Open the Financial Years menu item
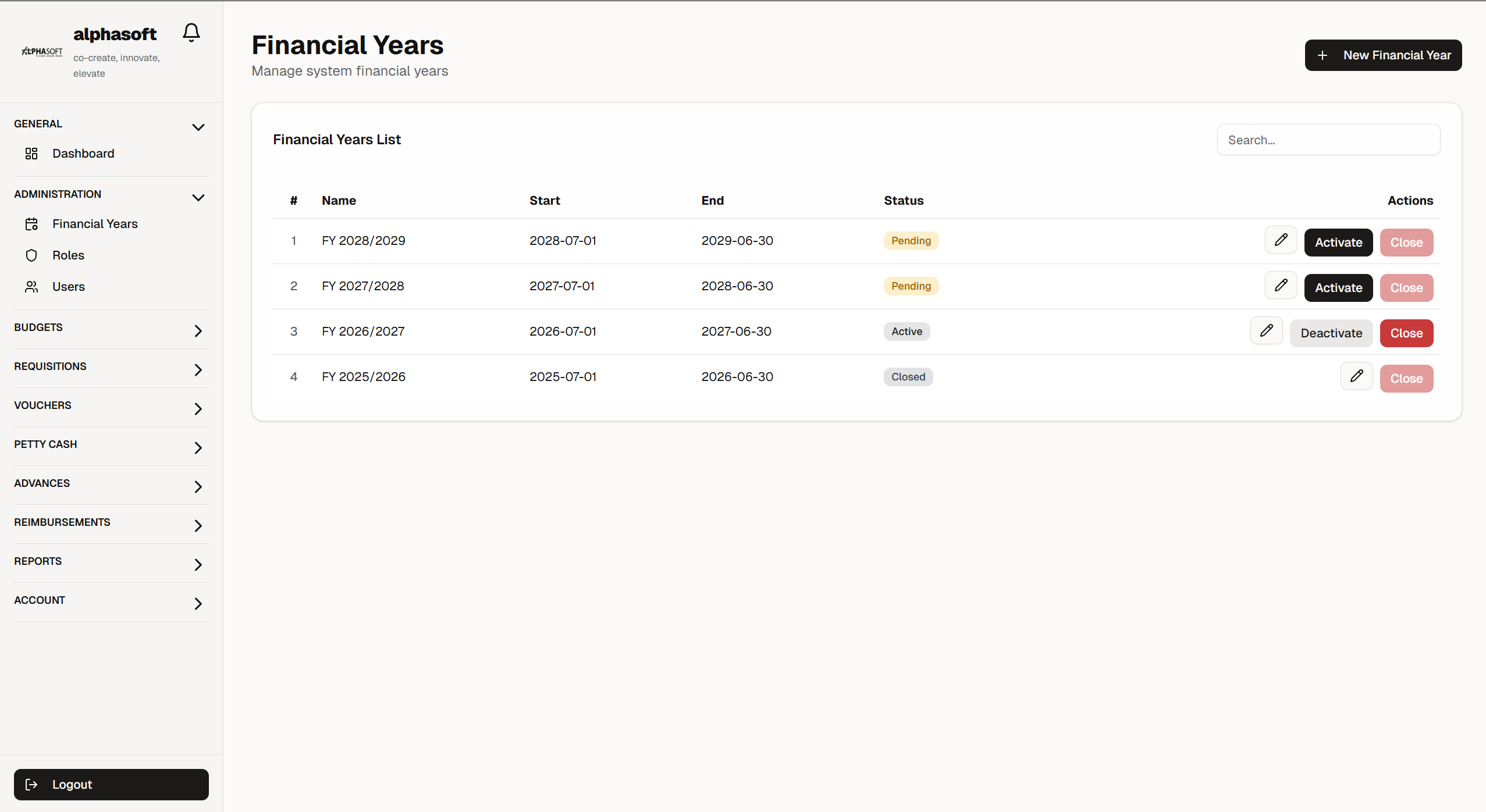 pos(95,224)
